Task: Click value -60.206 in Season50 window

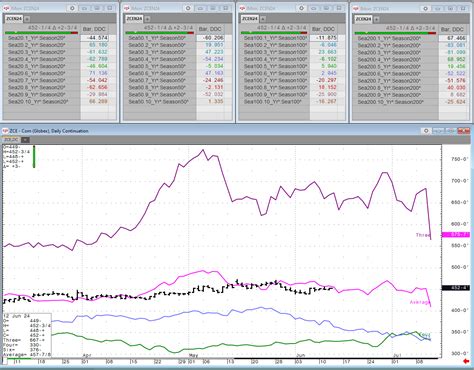Action: [x=213, y=38]
